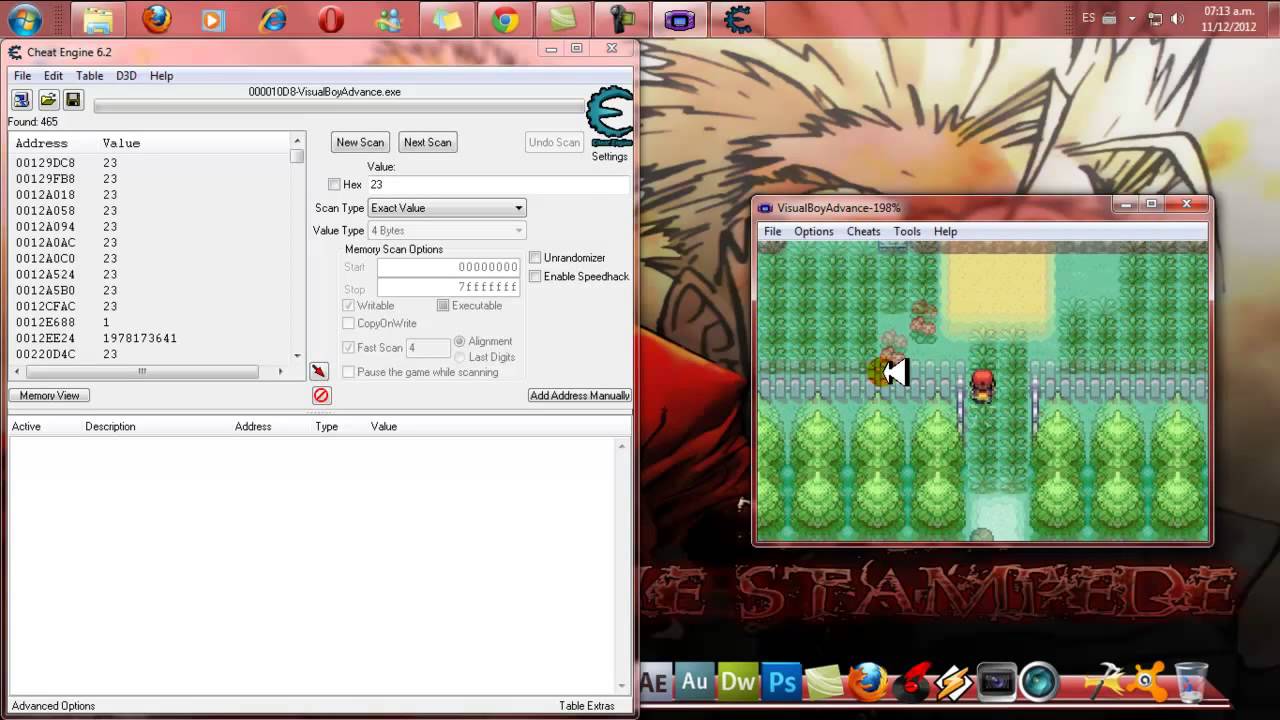Open Adobe Audition from the dock
This screenshot has width=1280, height=720.
[695, 683]
